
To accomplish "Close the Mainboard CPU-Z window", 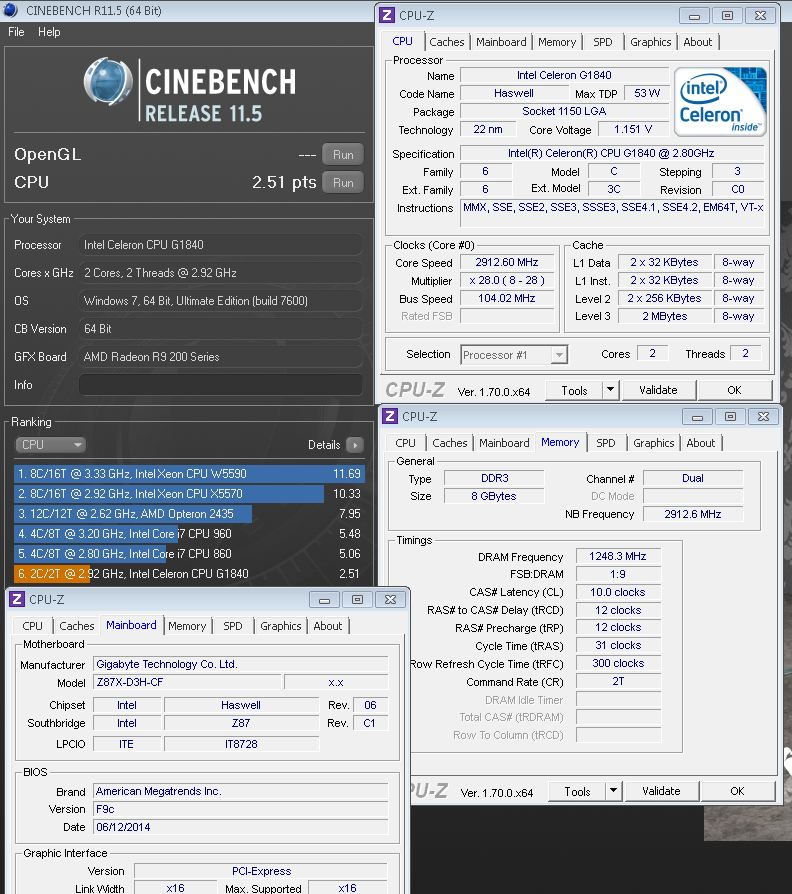I will click(x=391, y=600).
